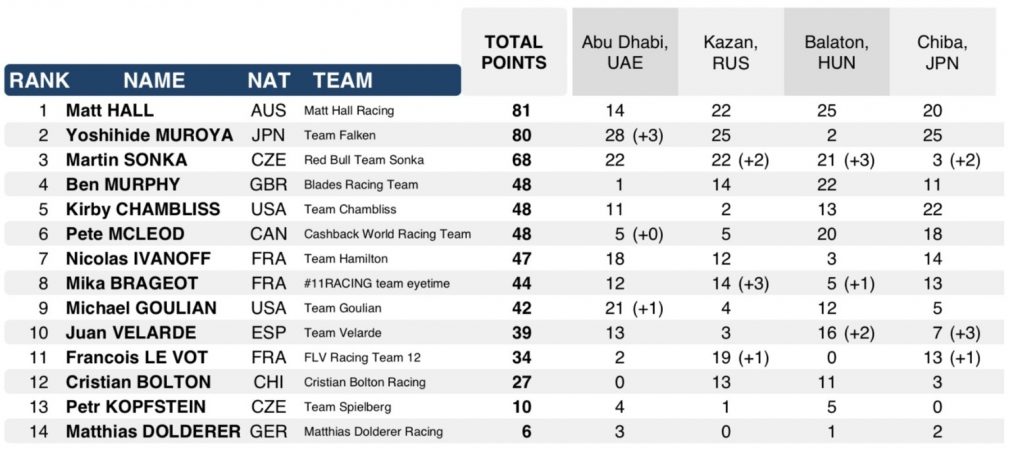Click the RANK column header
This screenshot has height=469, width=1024.
pyautogui.click(x=40, y=81)
